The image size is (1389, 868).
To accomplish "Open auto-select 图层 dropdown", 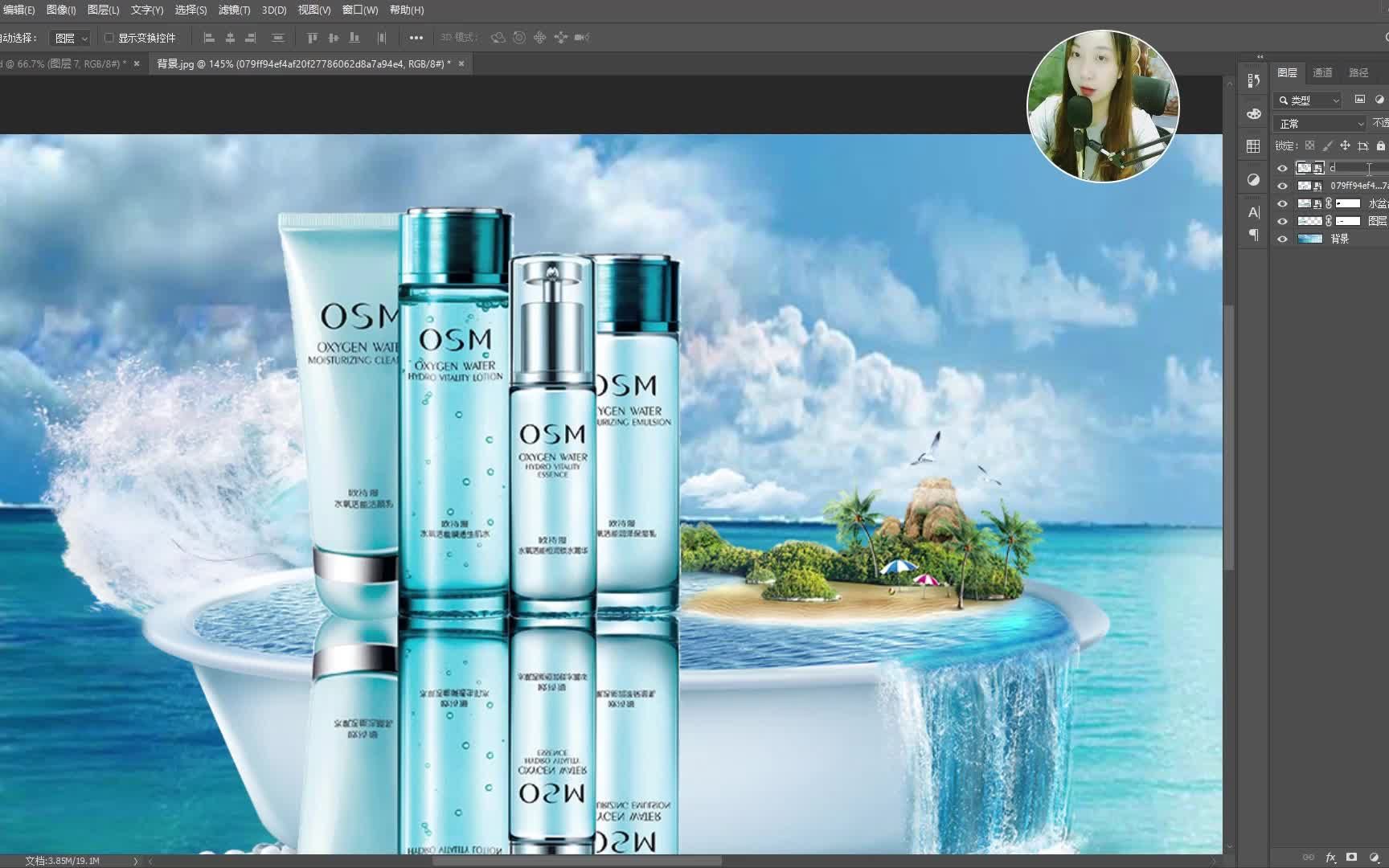I will tap(71, 38).
